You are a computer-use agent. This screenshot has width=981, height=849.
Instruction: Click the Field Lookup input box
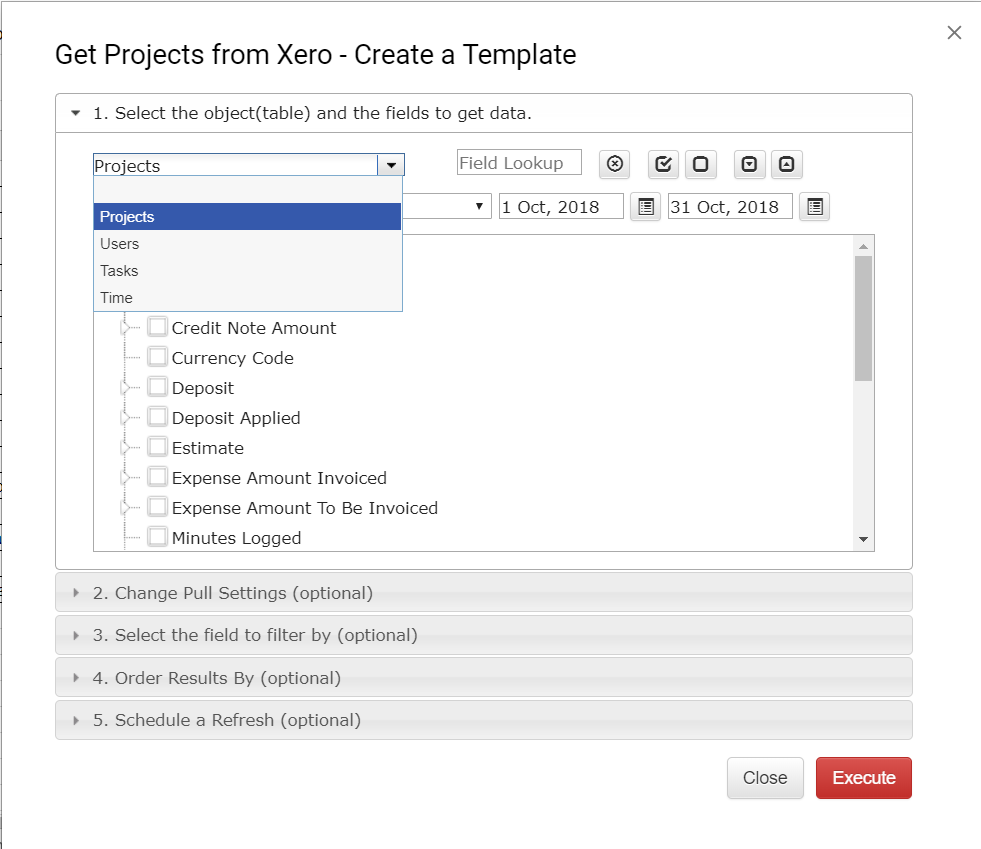[x=519, y=163]
